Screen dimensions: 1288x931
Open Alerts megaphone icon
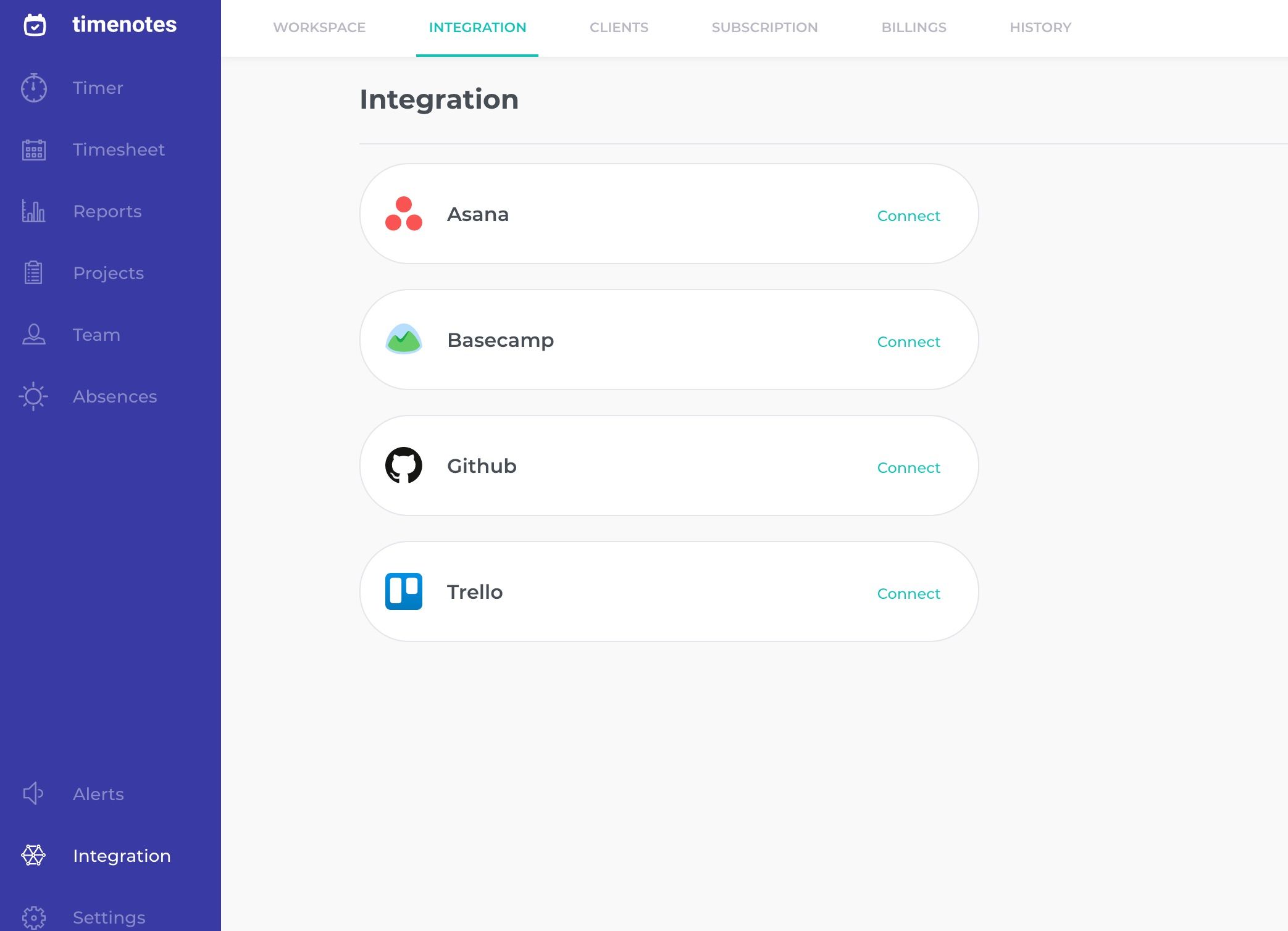[x=33, y=794]
